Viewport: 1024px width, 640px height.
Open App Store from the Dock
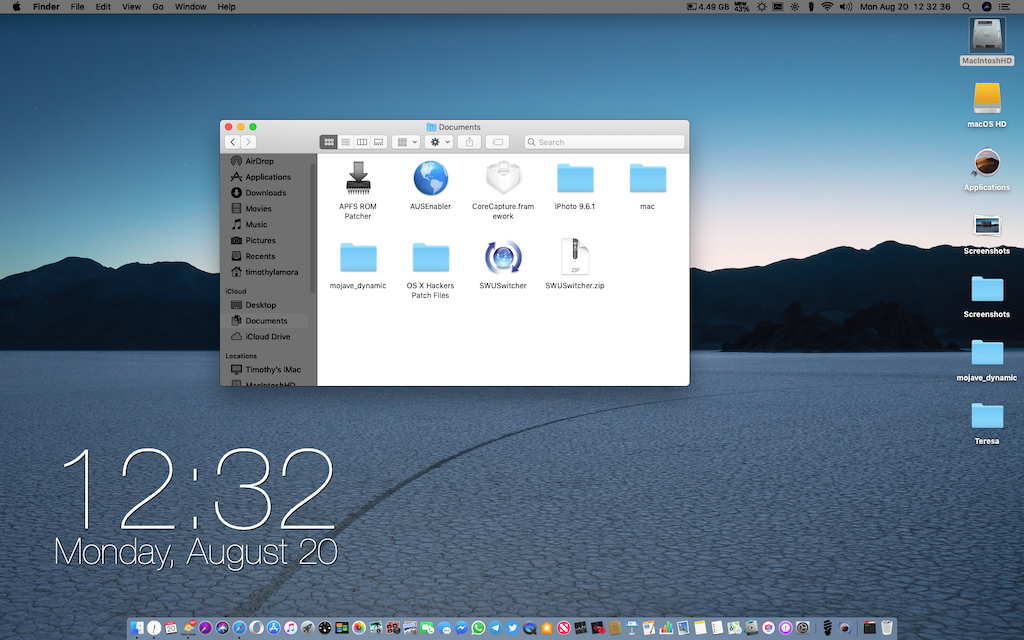tap(274, 628)
